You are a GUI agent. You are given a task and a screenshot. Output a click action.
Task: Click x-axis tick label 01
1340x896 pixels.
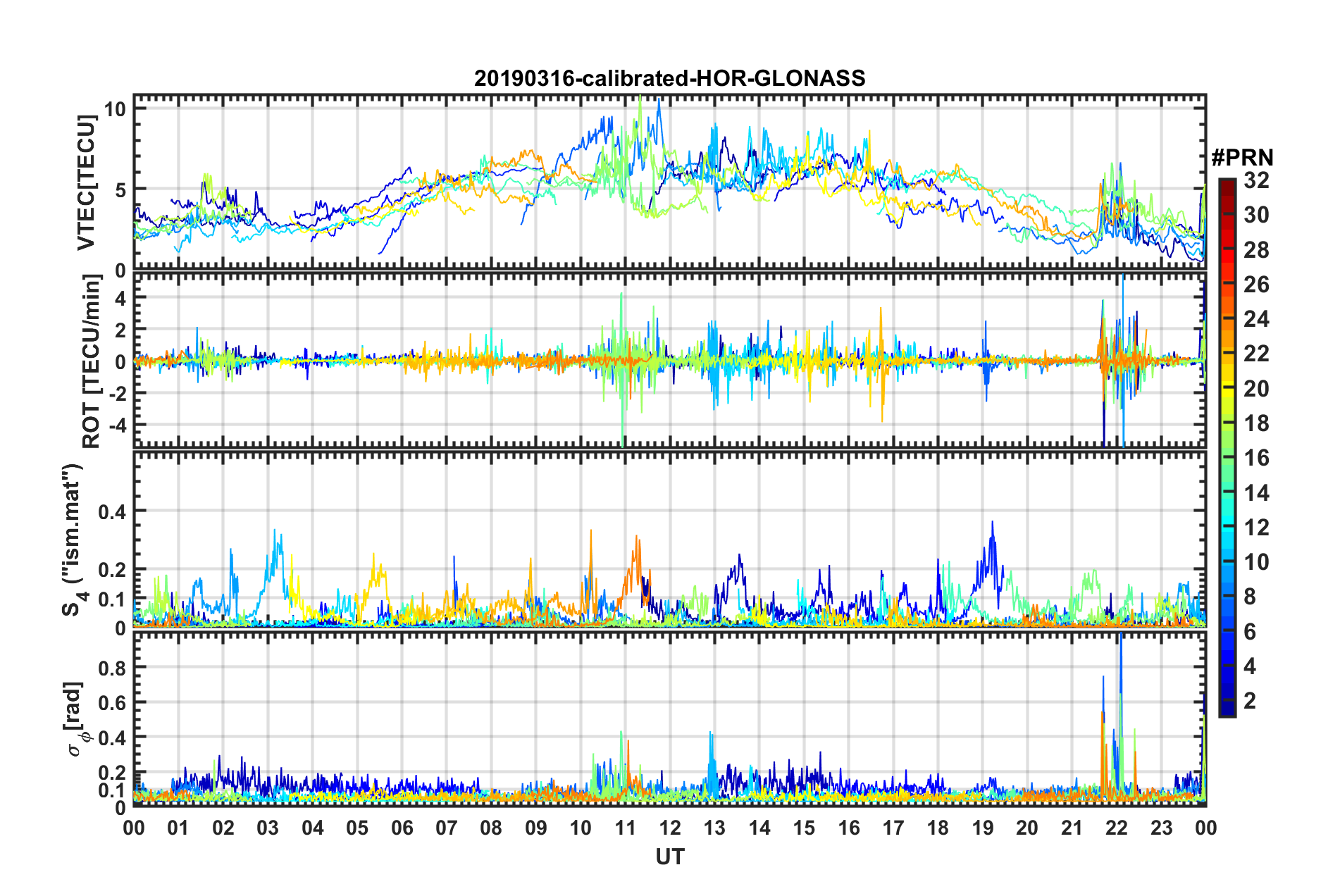178,828
